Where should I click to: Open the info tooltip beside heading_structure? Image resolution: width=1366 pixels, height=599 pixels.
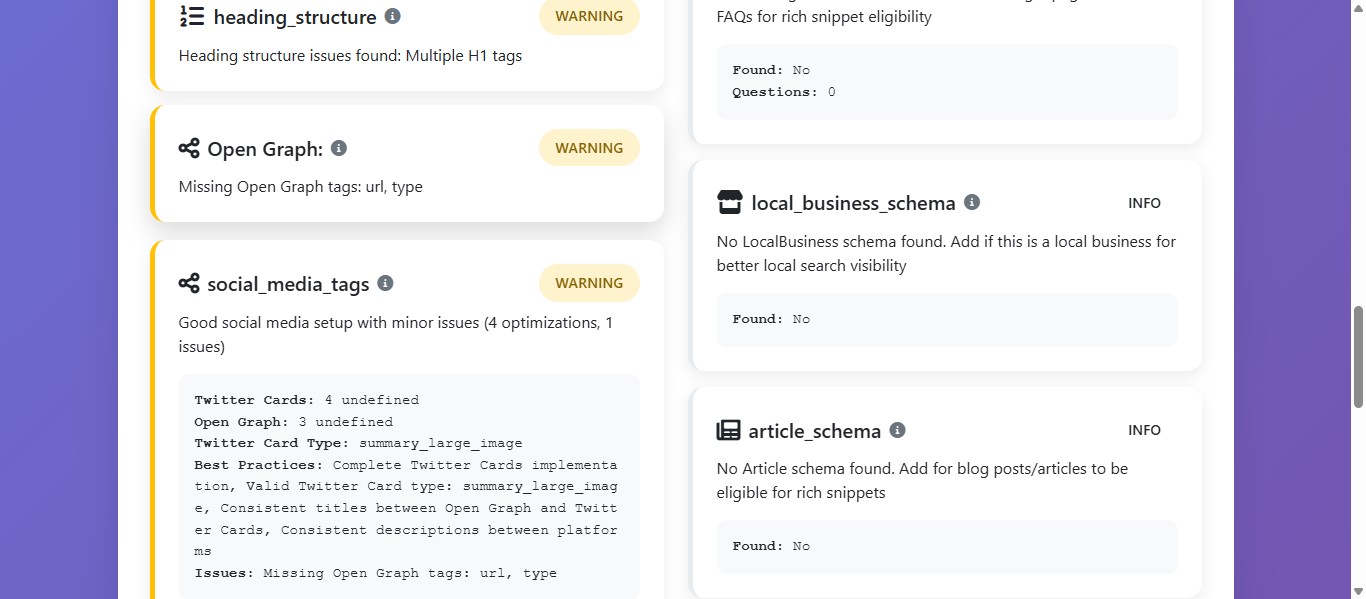[x=392, y=15]
